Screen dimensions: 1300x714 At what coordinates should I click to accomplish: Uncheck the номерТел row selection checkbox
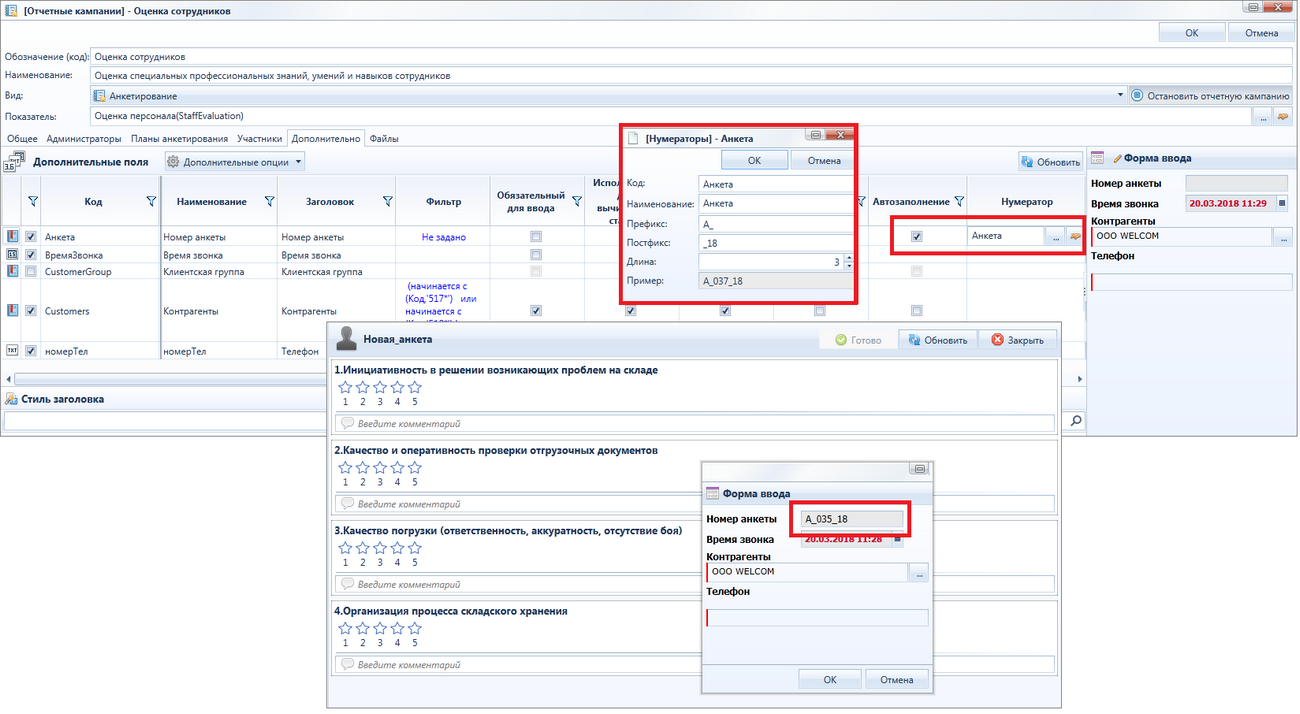tap(31, 351)
